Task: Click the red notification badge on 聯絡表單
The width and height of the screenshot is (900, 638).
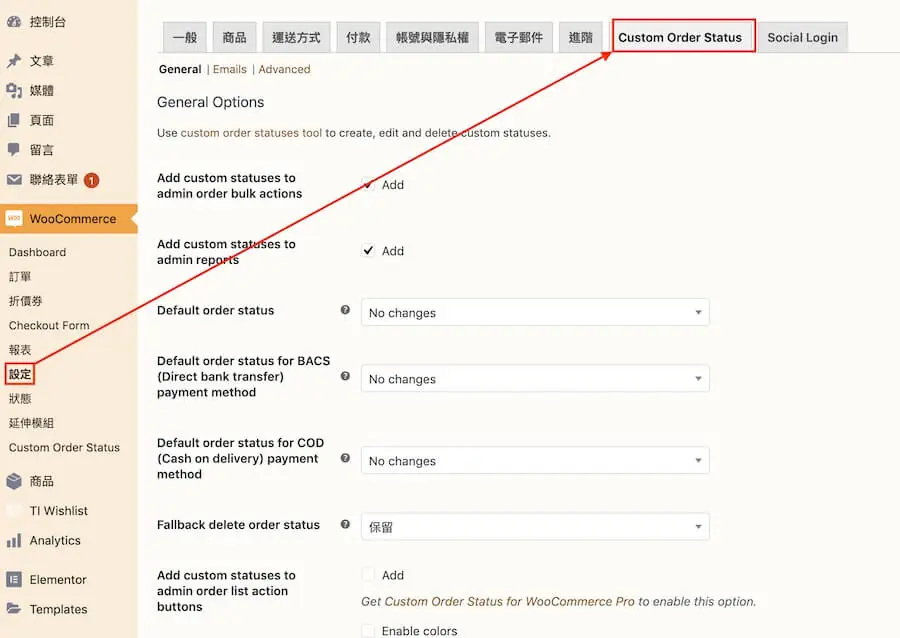Action: pyautogui.click(x=91, y=180)
